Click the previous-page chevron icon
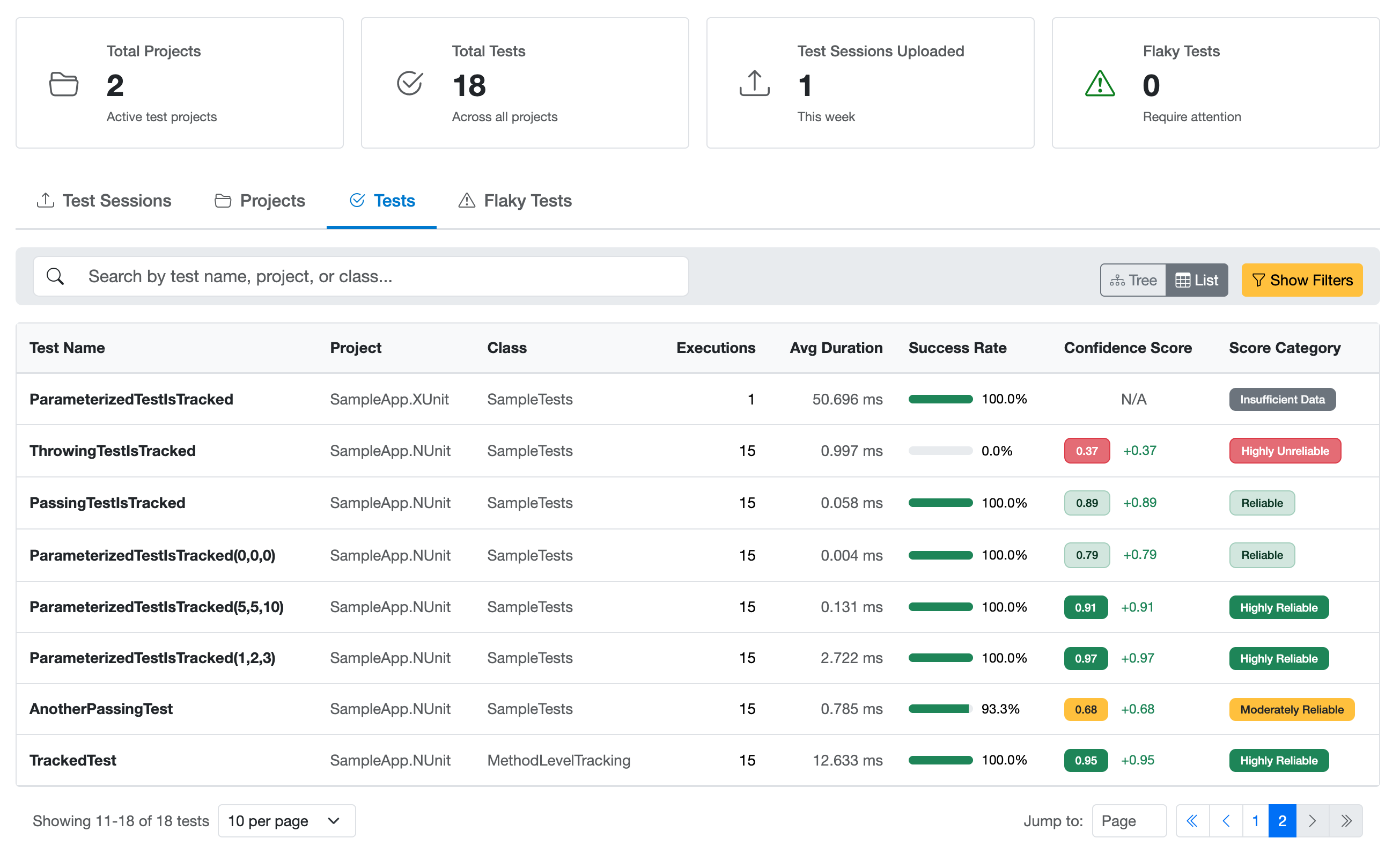 tap(1226, 821)
